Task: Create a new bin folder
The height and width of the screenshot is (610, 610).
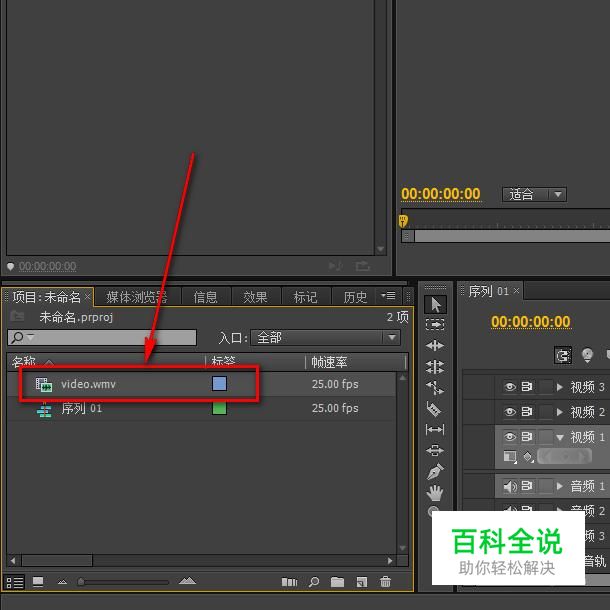Action: point(337,582)
